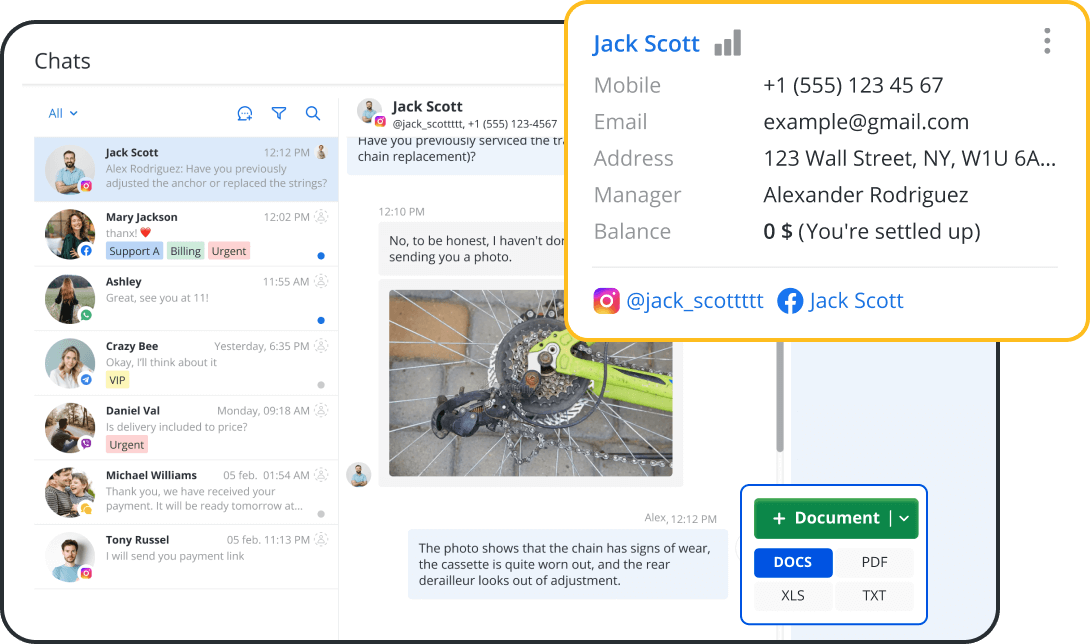Click the Urgent tag on Daniel Val's chat

(129, 443)
